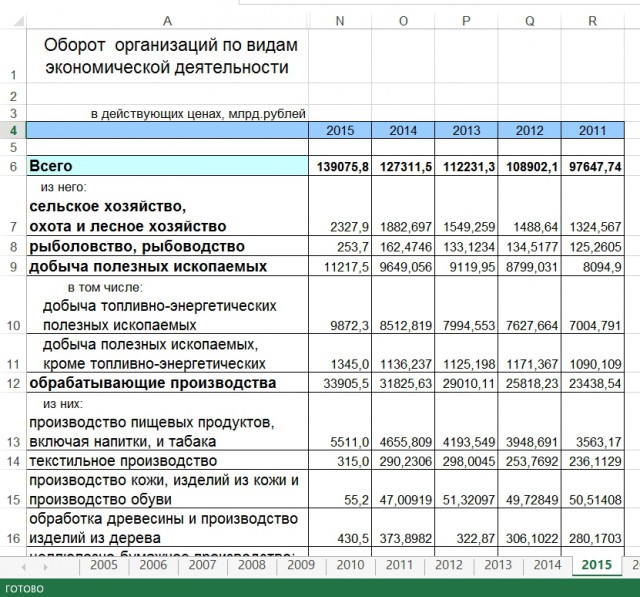The width and height of the screenshot is (640, 597).
Task: Open the 2007 sheet tab
Action: [202, 565]
